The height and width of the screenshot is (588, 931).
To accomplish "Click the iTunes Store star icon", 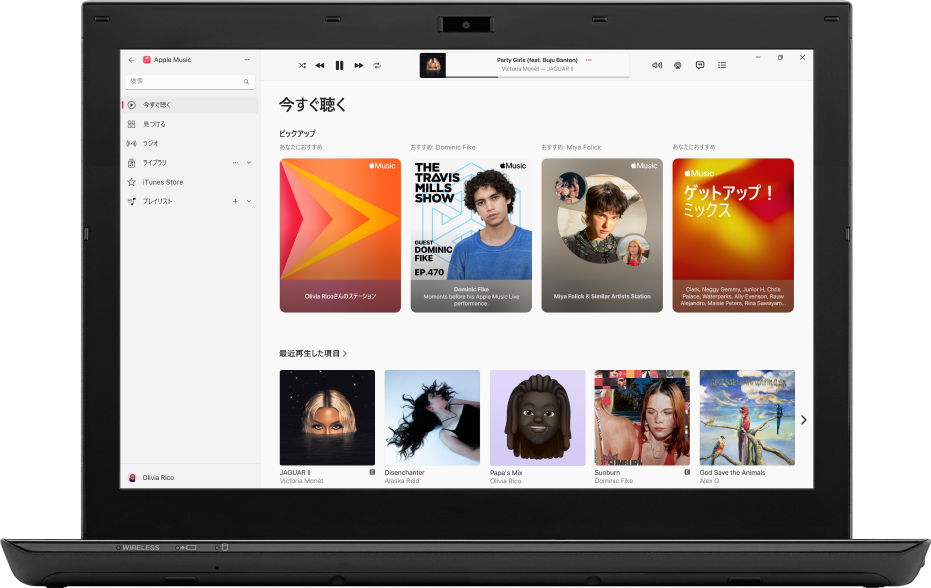I will 131,181.
